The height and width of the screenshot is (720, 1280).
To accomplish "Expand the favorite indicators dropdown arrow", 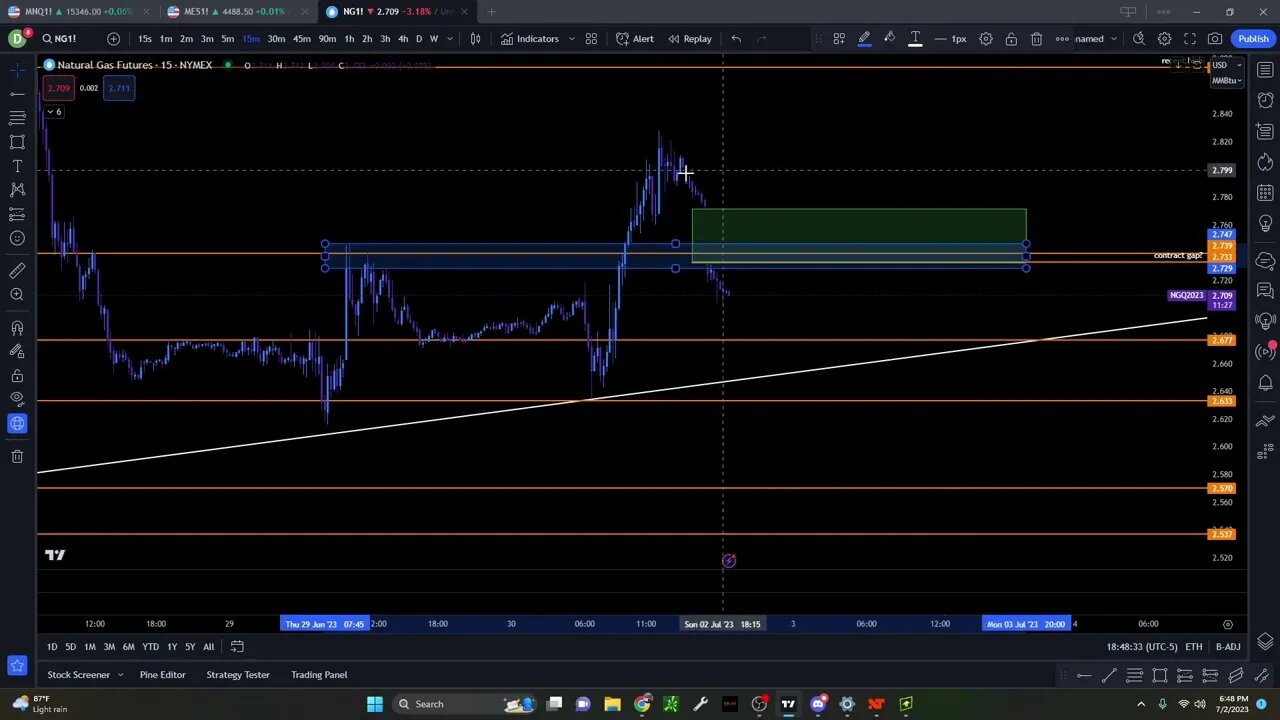I will coord(571,39).
